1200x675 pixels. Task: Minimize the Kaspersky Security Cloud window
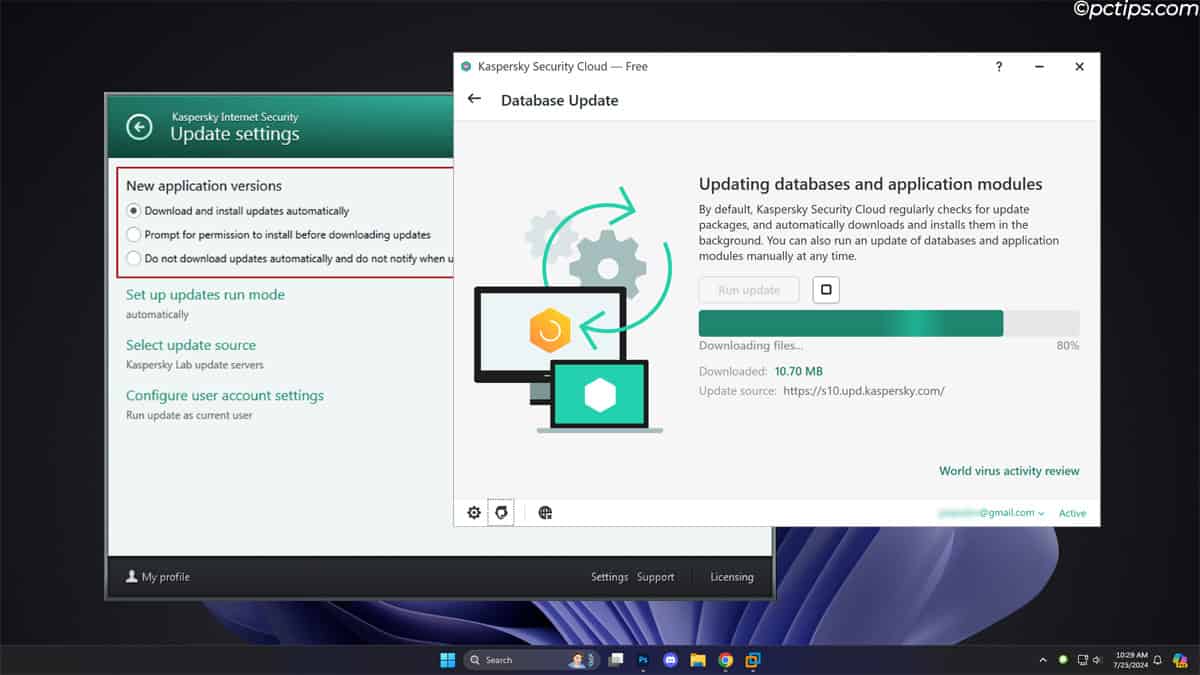tap(1040, 67)
